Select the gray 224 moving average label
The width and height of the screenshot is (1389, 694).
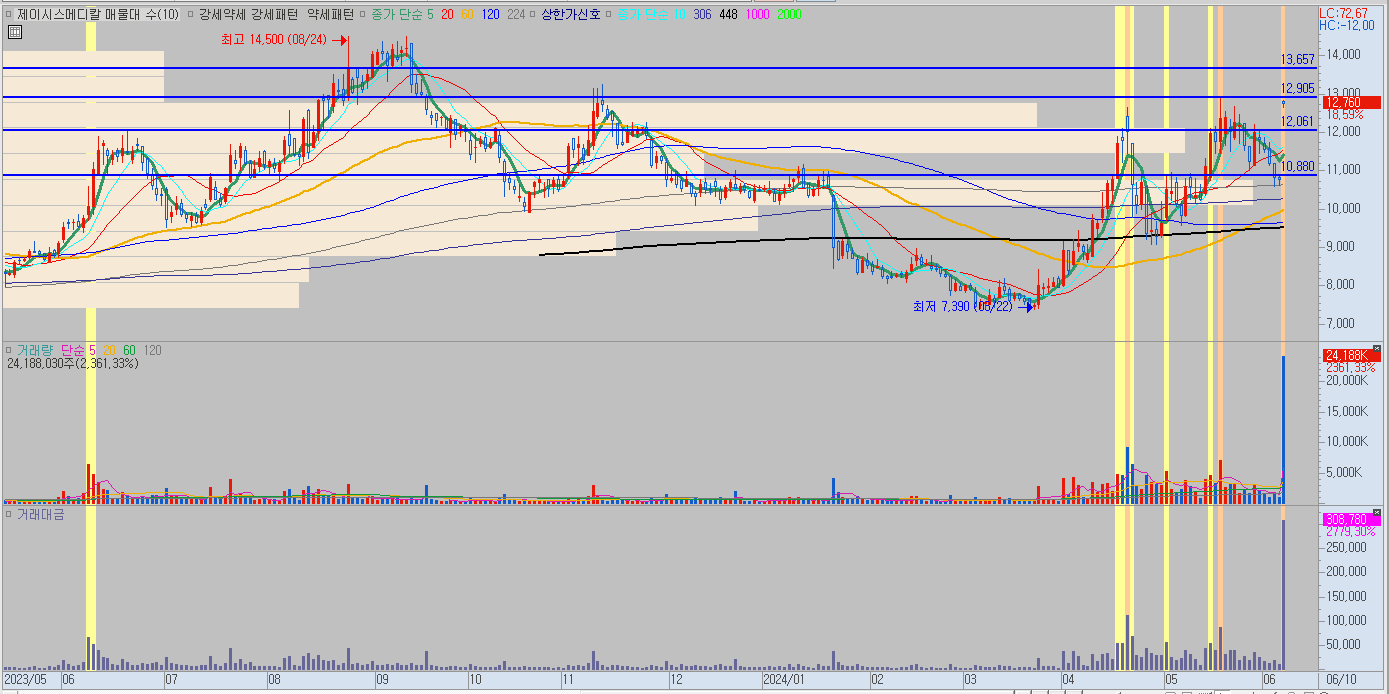(515, 14)
